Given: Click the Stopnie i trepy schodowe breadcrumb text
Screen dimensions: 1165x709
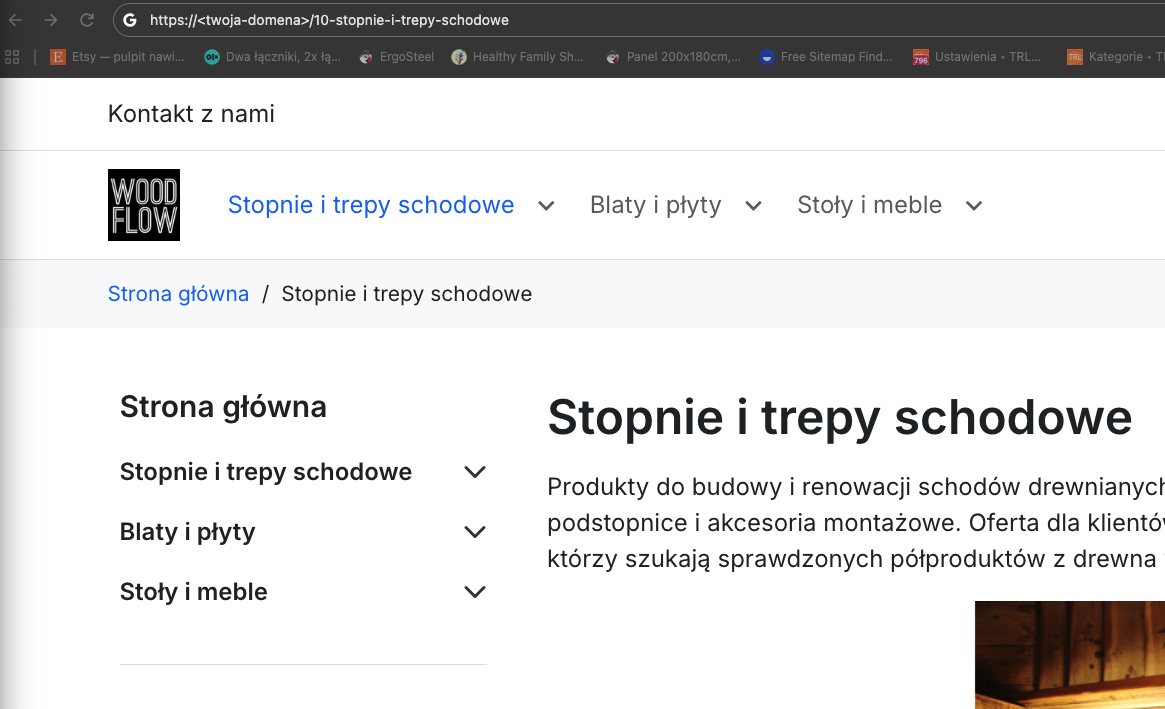Looking at the screenshot, I should tap(406, 294).
